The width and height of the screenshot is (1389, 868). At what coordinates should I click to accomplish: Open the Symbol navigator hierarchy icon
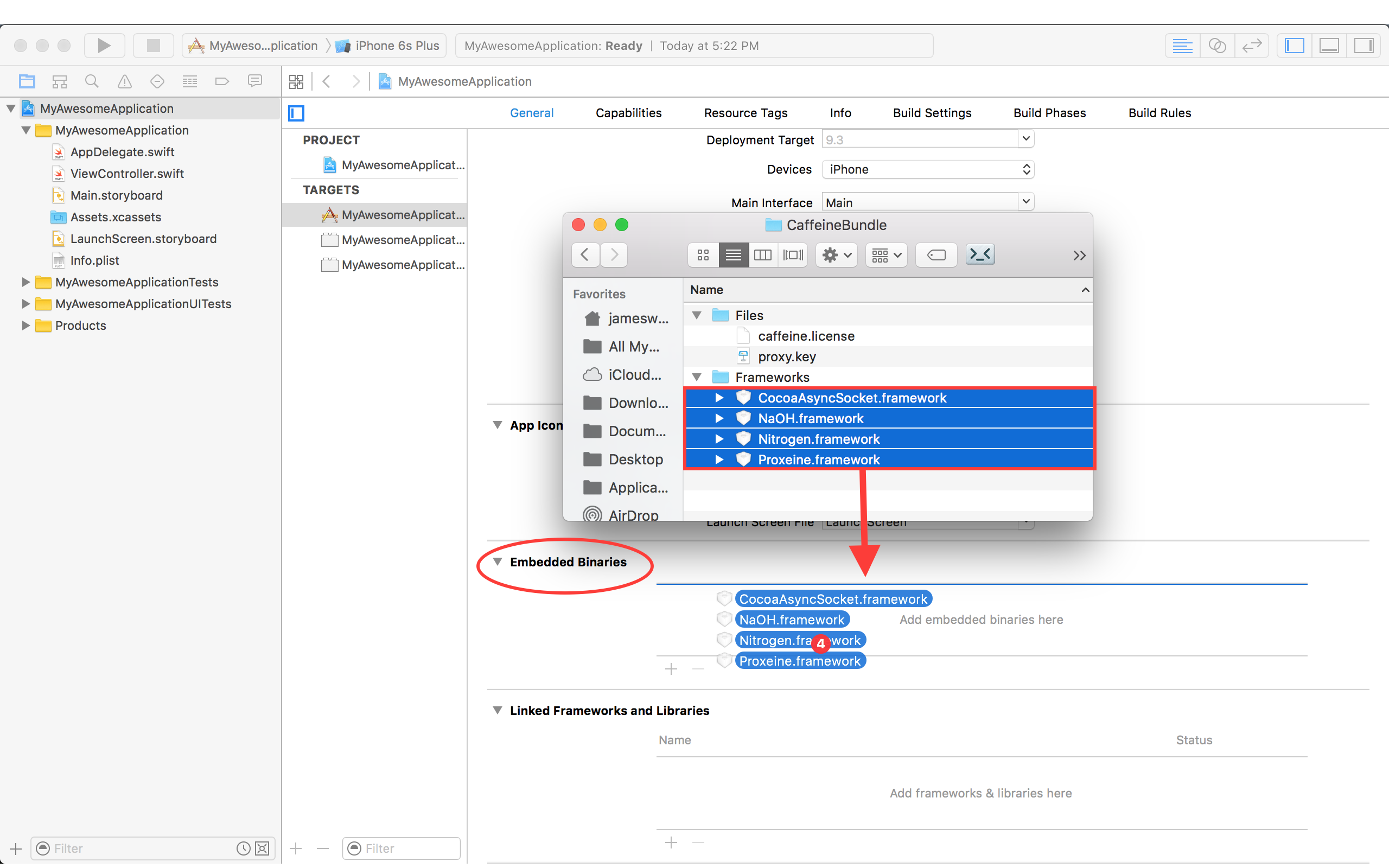[x=59, y=81]
